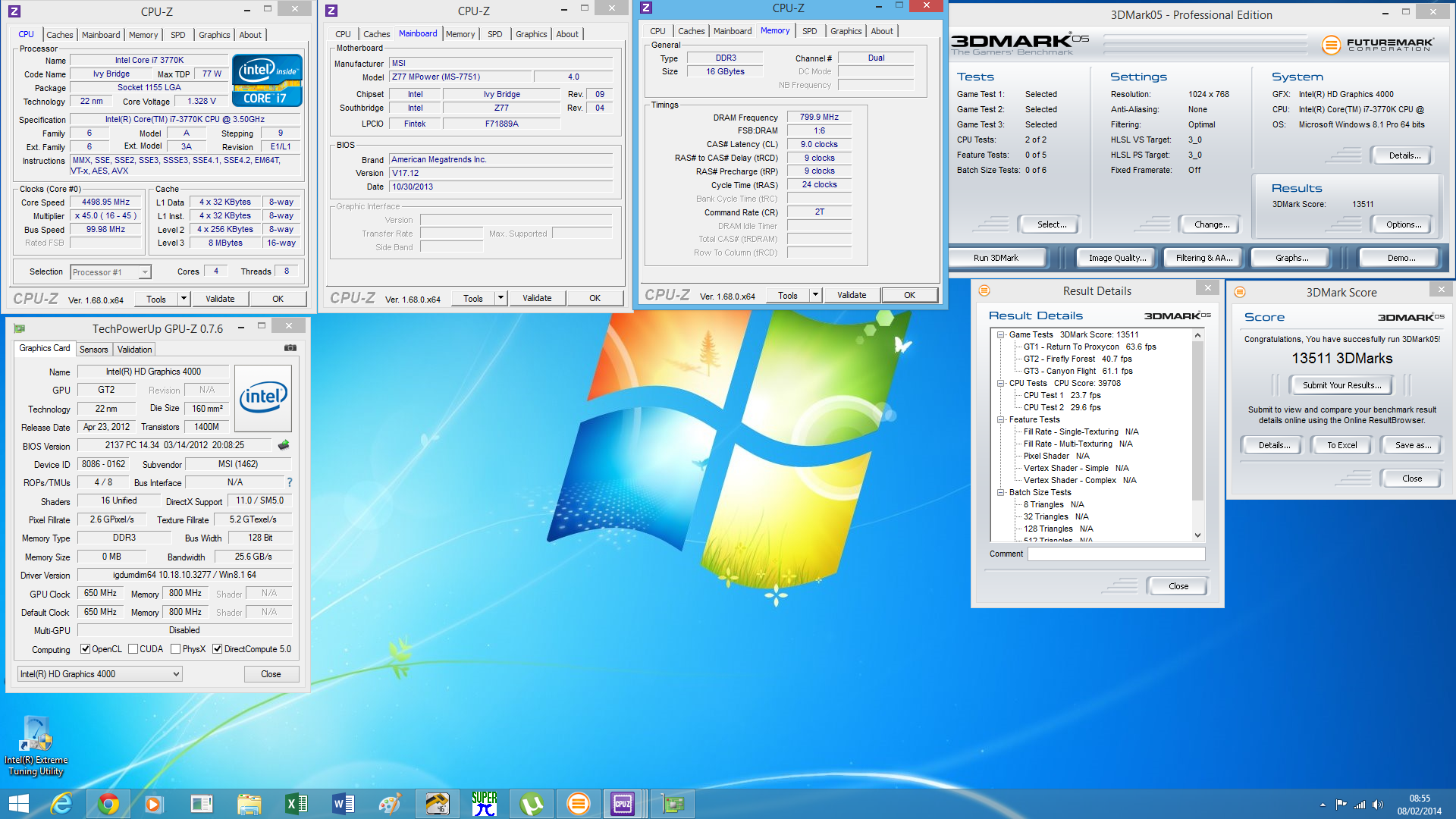The width and height of the screenshot is (1456, 819).
Task: Click the Change button under Settings
Action: (1212, 224)
